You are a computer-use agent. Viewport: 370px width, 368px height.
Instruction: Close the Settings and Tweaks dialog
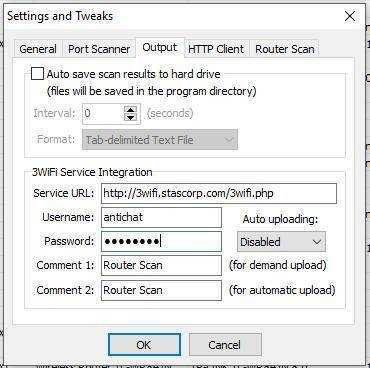(350, 16)
